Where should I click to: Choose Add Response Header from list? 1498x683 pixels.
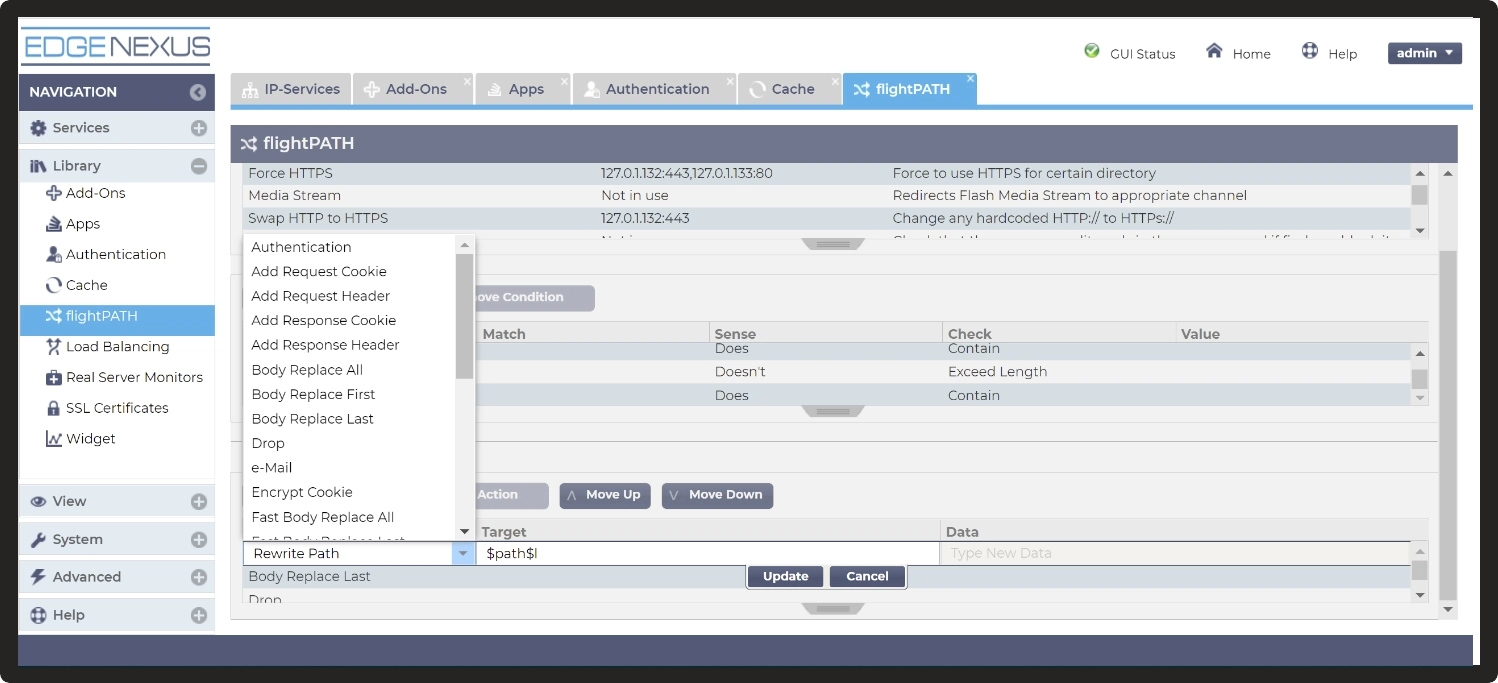[349, 345]
